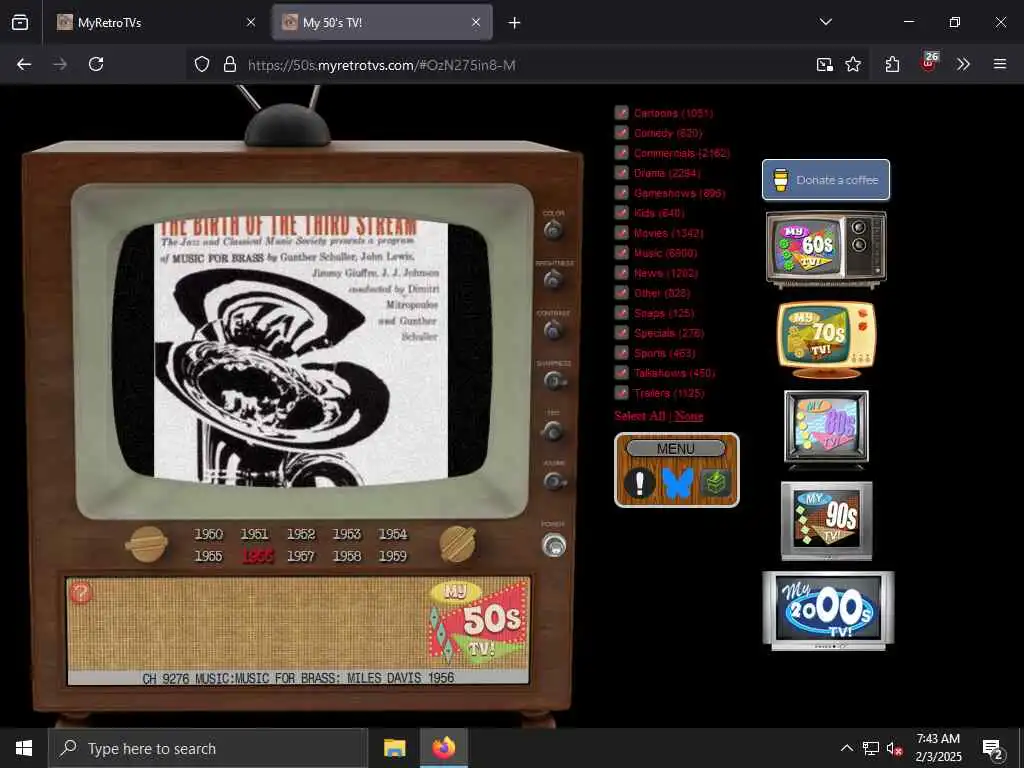Viewport: 1024px width, 768px height.
Task: Toggle the Other category checkbox
Action: click(x=621, y=293)
